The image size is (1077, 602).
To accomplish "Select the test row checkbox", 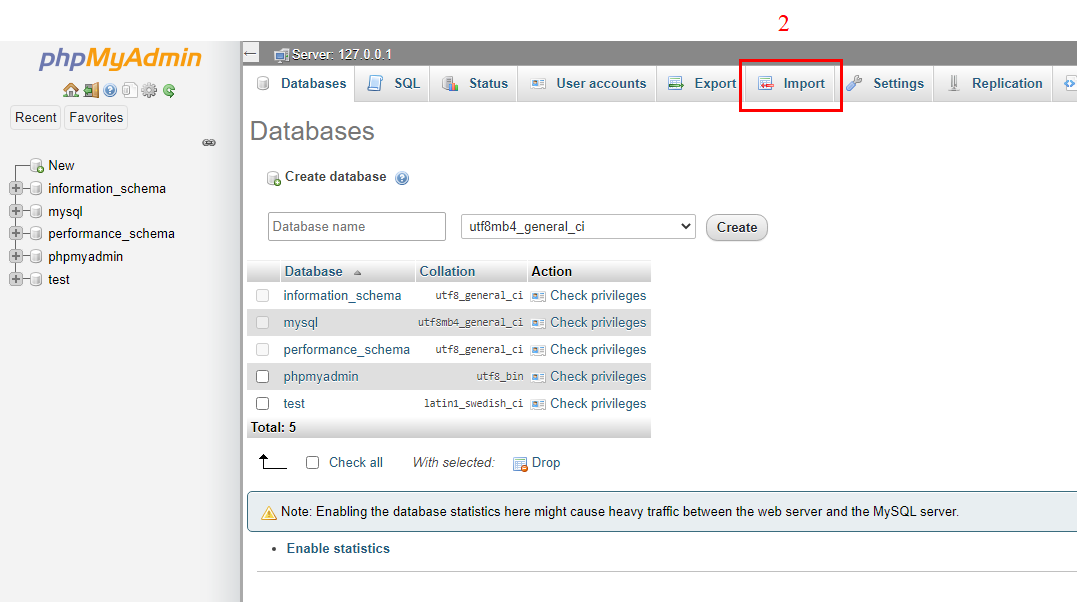I will [262, 403].
